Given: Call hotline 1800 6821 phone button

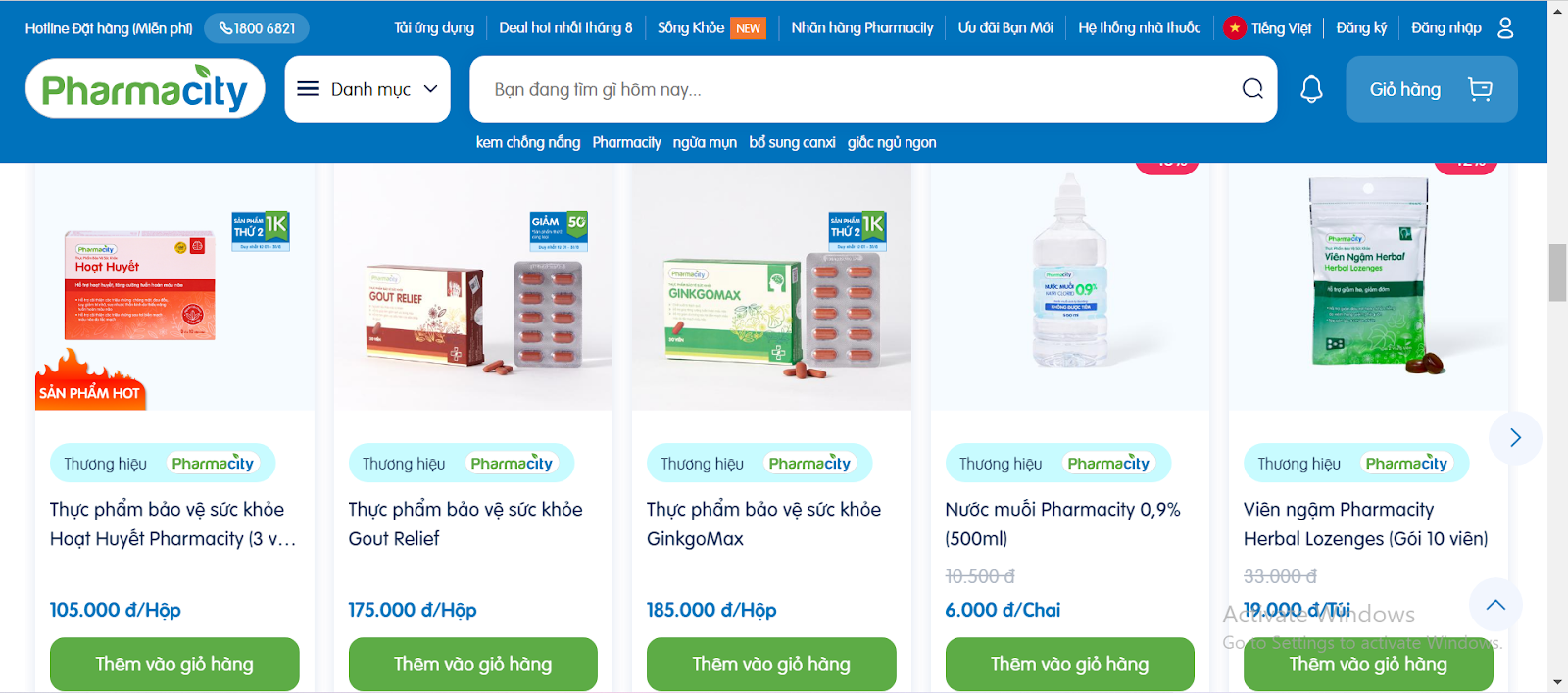Looking at the screenshot, I should click(257, 28).
